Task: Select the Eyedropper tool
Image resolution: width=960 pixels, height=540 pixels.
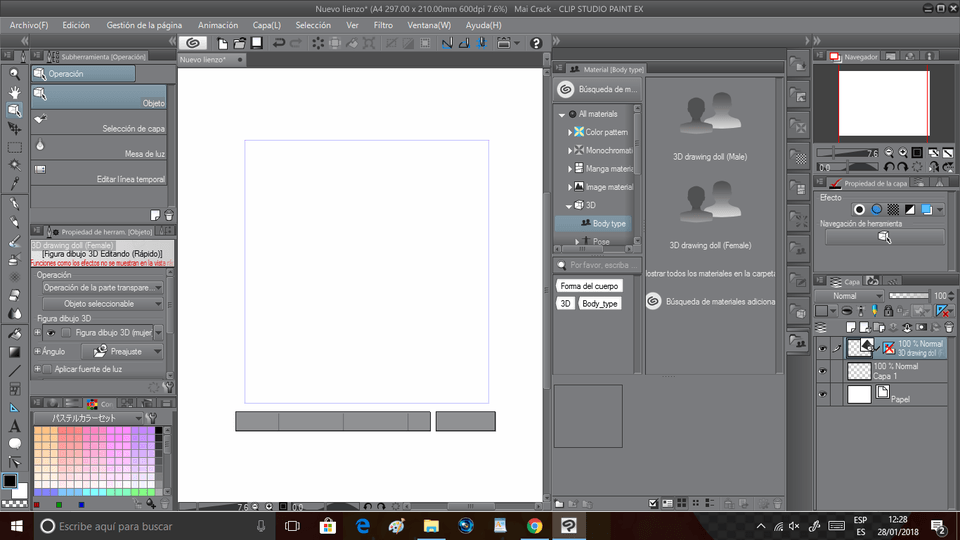Action: coord(15,183)
